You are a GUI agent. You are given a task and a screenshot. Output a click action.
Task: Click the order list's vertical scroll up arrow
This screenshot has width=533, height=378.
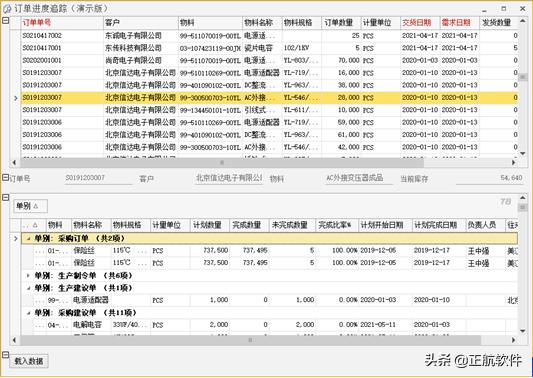point(523,22)
